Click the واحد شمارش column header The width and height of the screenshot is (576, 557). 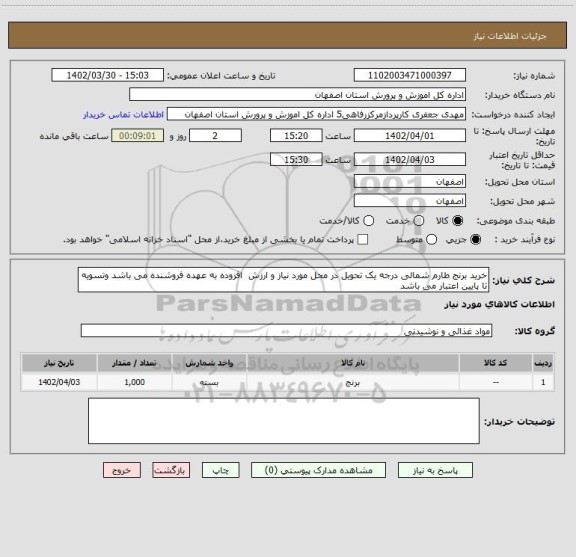click(x=209, y=363)
